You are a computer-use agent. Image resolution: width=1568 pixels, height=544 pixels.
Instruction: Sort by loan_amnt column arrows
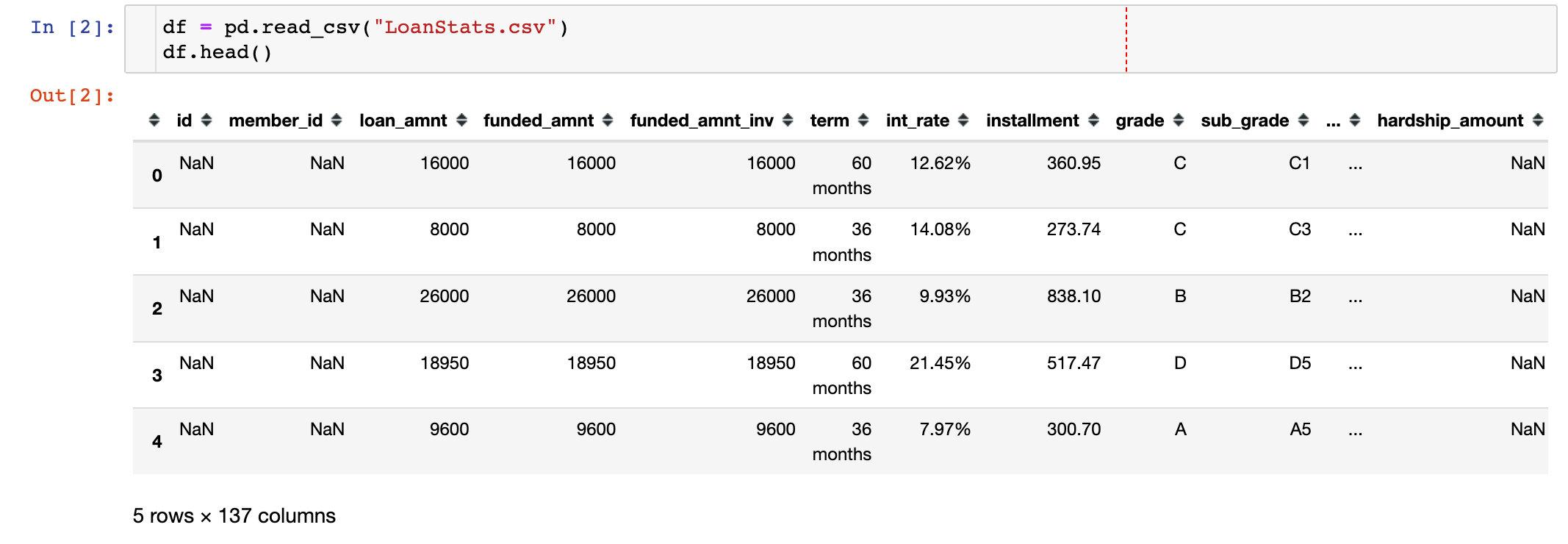coord(461,121)
